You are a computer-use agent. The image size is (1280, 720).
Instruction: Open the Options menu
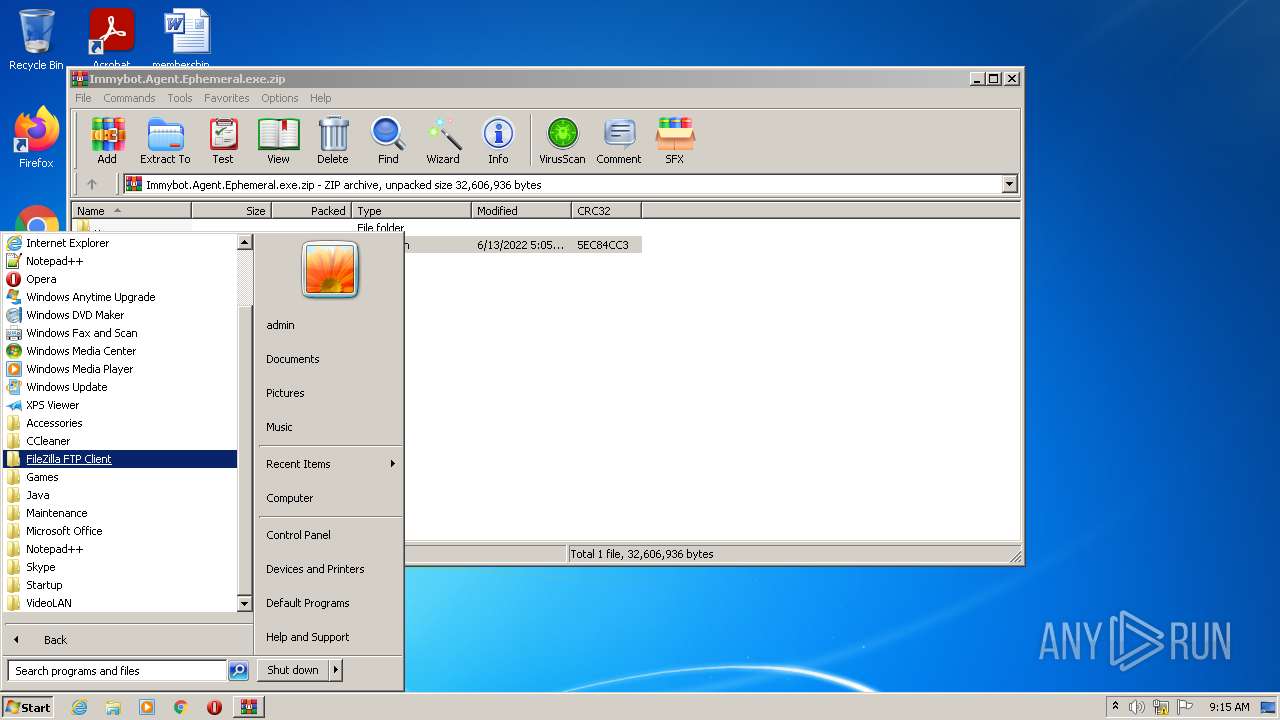pyautogui.click(x=280, y=98)
